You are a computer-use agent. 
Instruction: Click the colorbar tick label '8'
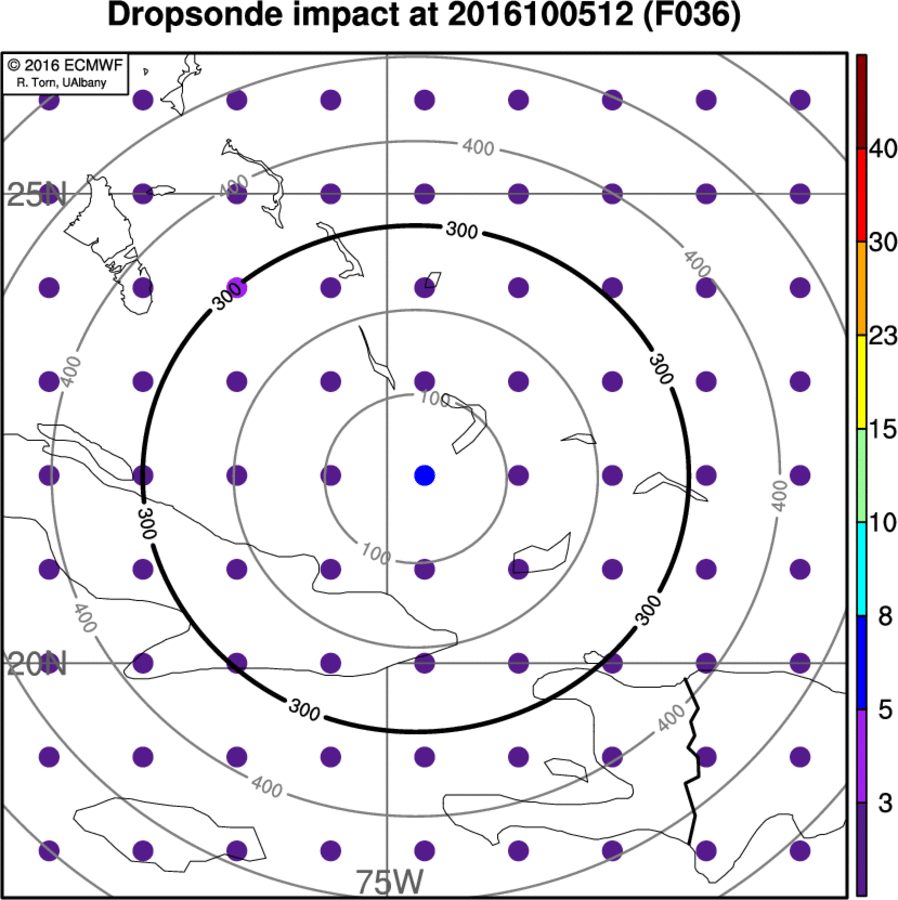click(885, 616)
